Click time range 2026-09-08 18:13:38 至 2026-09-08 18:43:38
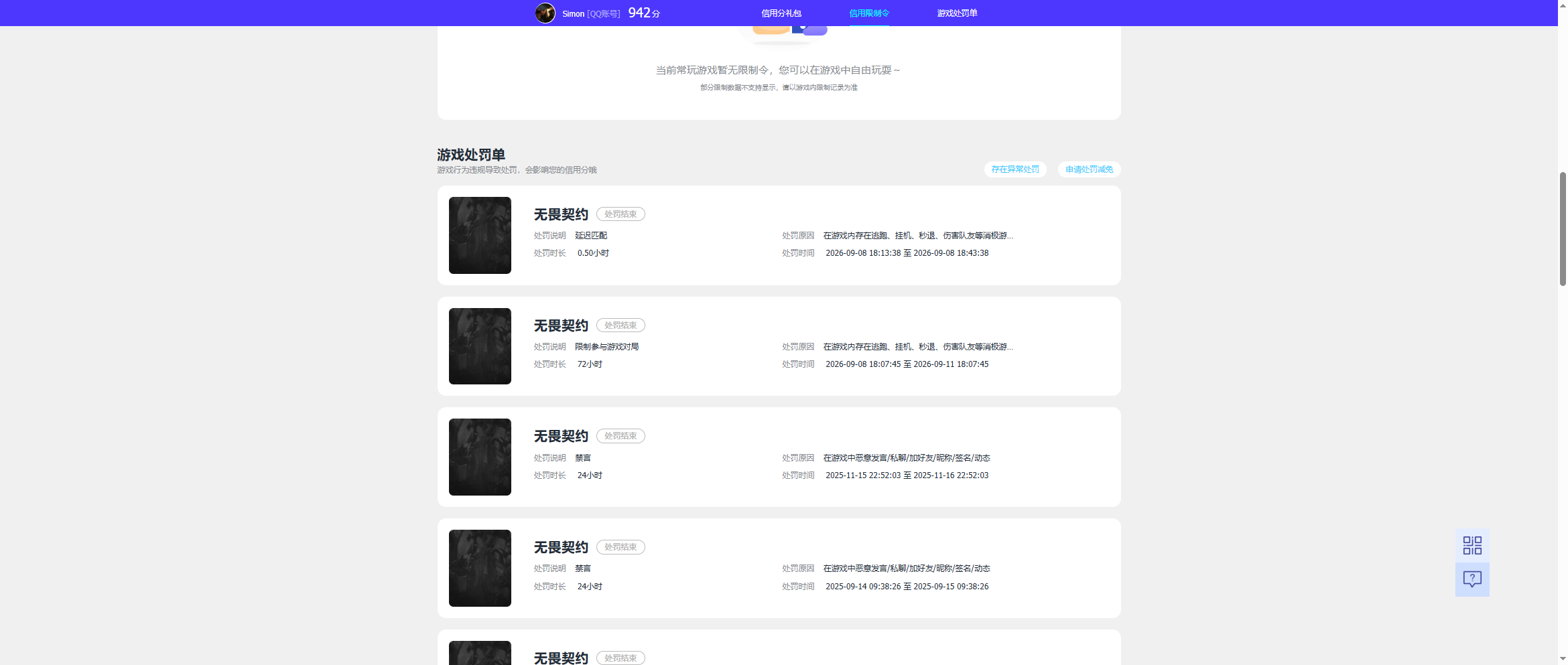Screen dimensions: 1568x665 coord(907,253)
